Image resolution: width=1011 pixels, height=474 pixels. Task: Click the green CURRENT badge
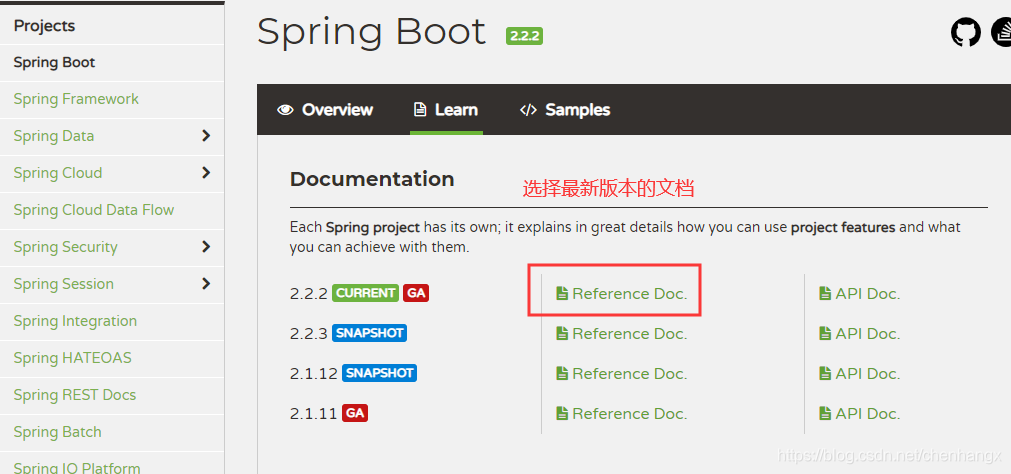pyautogui.click(x=366, y=293)
